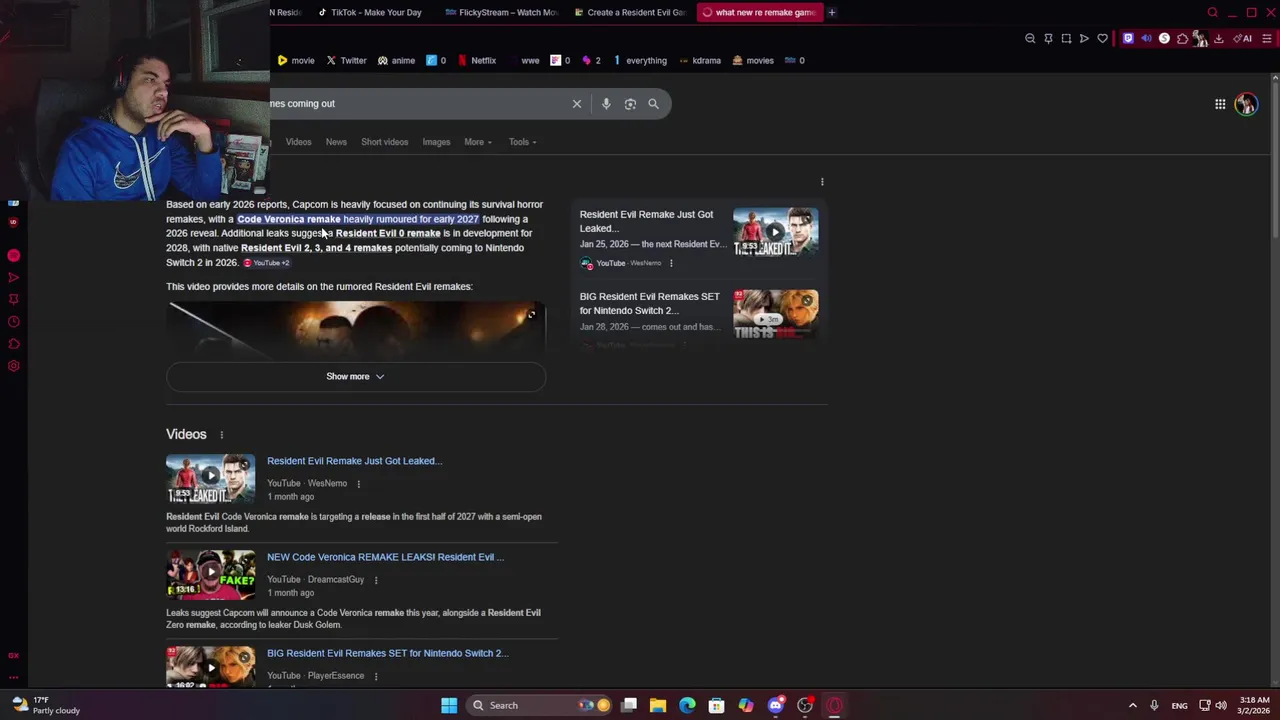This screenshot has height=720, width=1280.
Task: Click the Windows taskbar Search box
Action: click(x=540, y=706)
